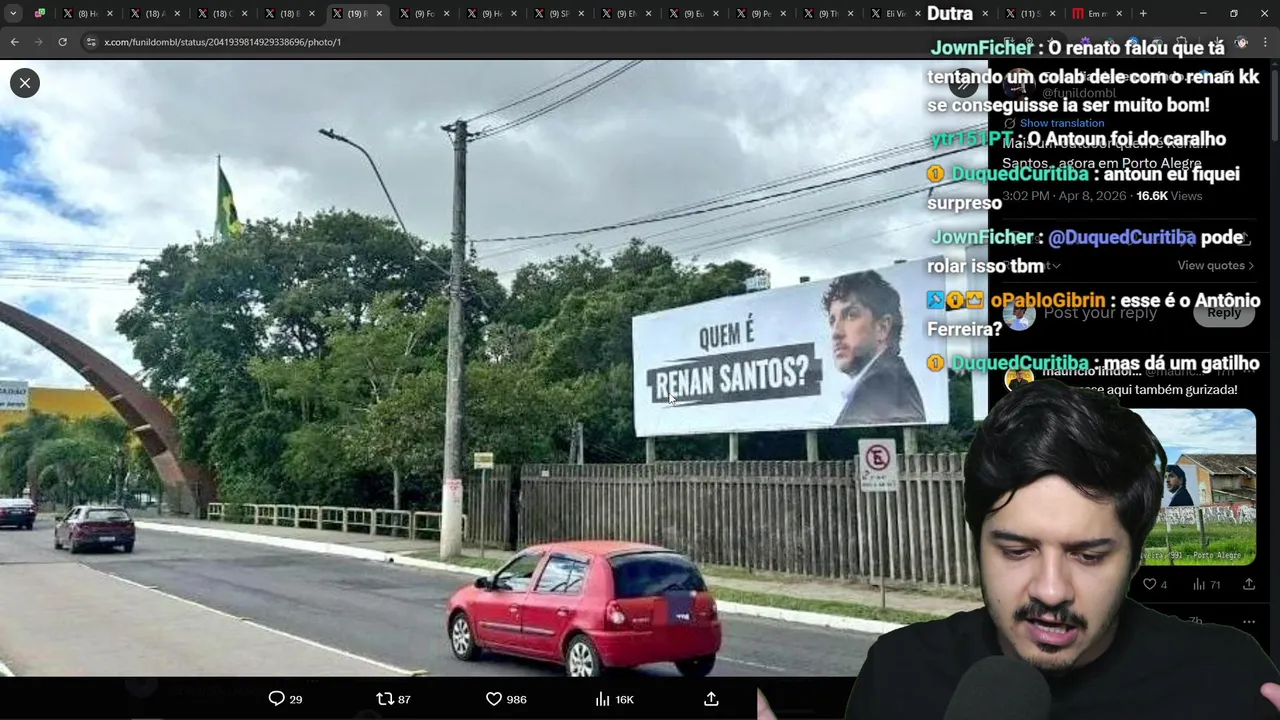Switch to the "(9) Th" tab
The image size is (1280, 720).
pos(826,13)
